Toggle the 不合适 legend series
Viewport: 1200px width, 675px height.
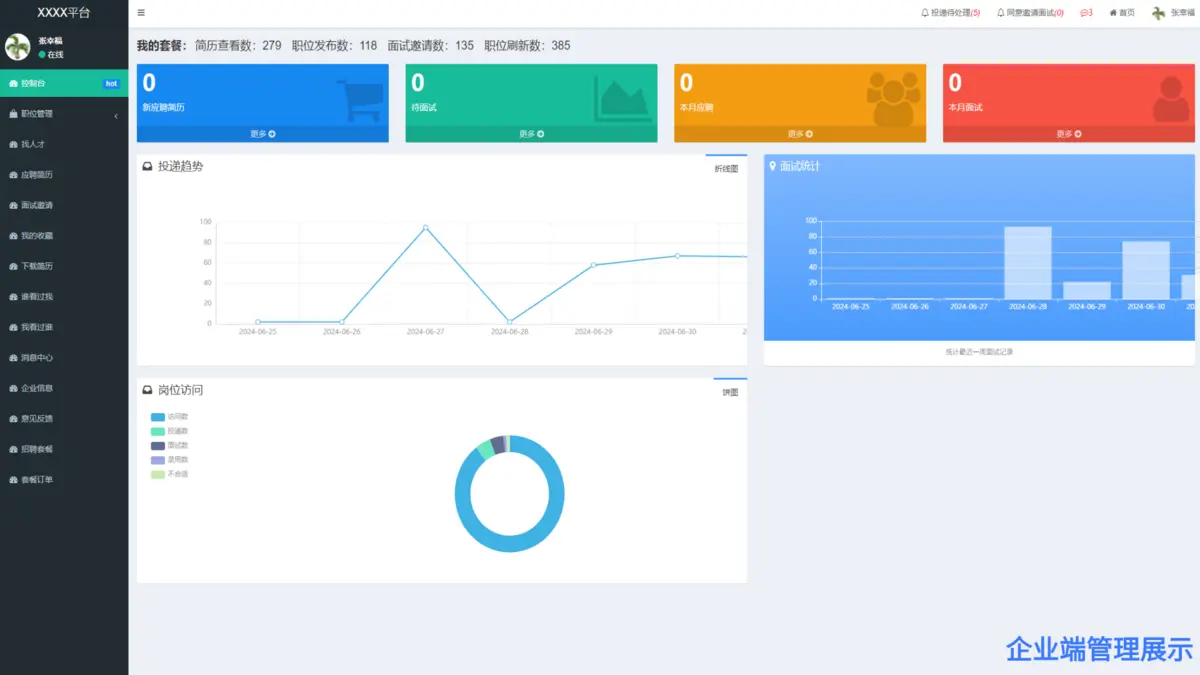(x=157, y=474)
